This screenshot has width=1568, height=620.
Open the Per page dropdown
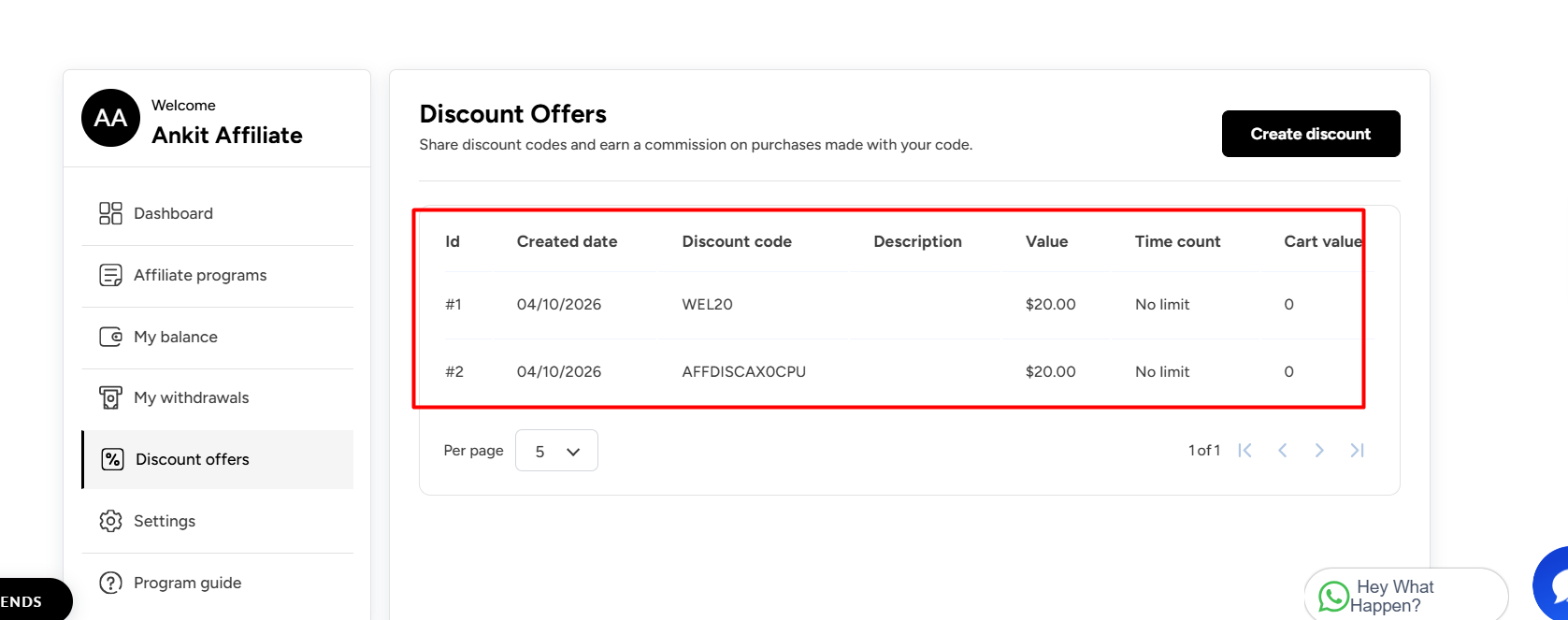556,451
